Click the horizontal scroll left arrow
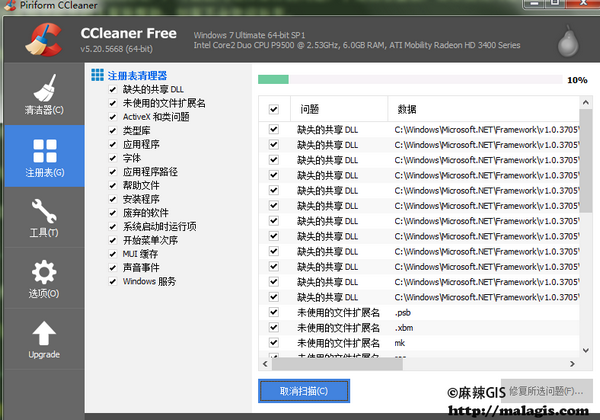 (x=265, y=364)
